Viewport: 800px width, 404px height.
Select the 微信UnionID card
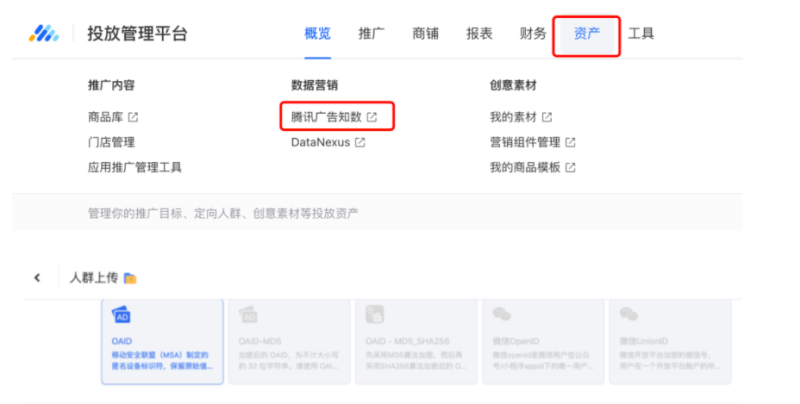[x=670, y=341]
